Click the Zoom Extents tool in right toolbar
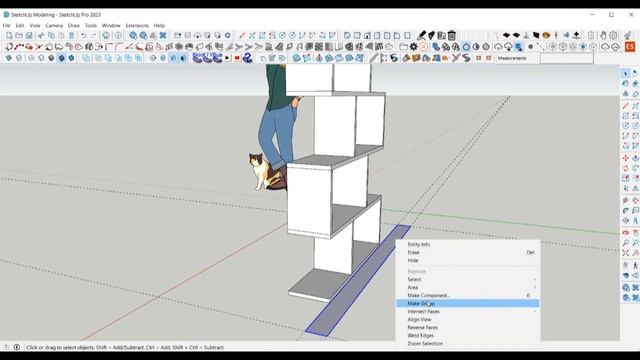The height and width of the screenshot is (360, 640). coord(625,253)
